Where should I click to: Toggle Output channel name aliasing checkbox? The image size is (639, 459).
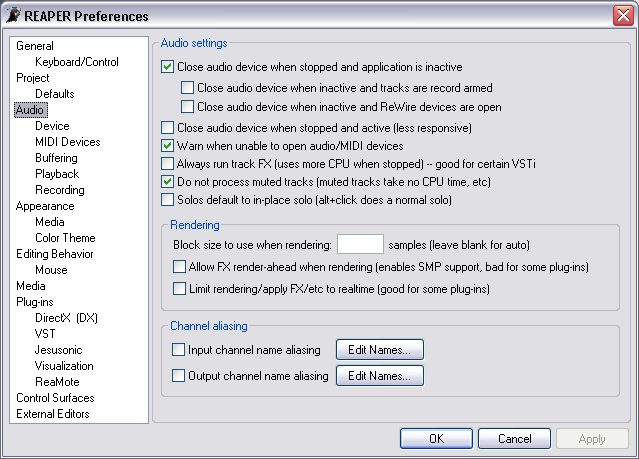pyautogui.click(x=178, y=376)
